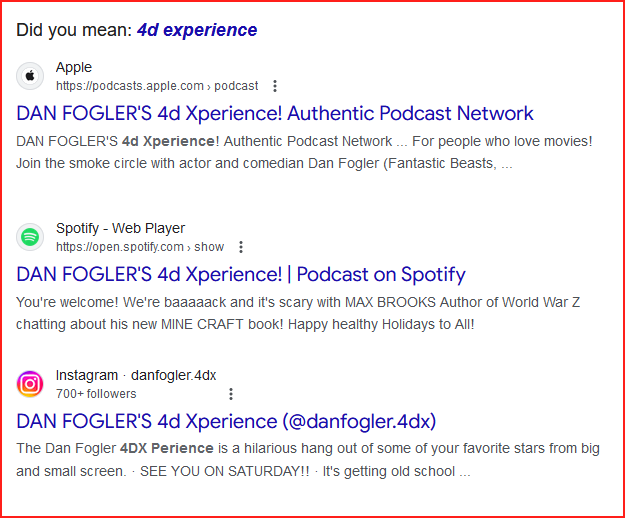The height and width of the screenshot is (518, 625).
Task: Click snippet line 'chatting about his new MINE CRAFT book'
Action: (x=245, y=324)
